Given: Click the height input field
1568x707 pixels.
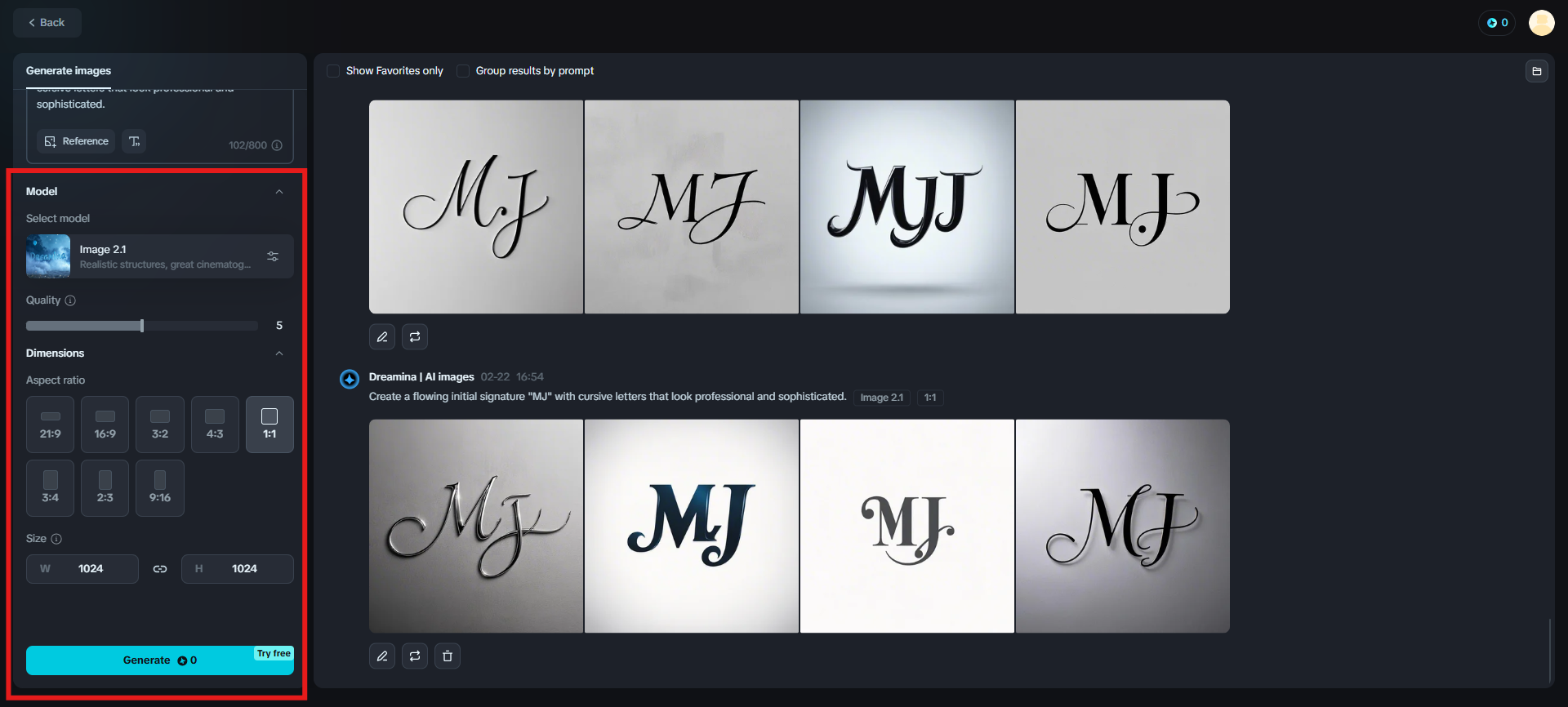Looking at the screenshot, I should tap(238, 569).
